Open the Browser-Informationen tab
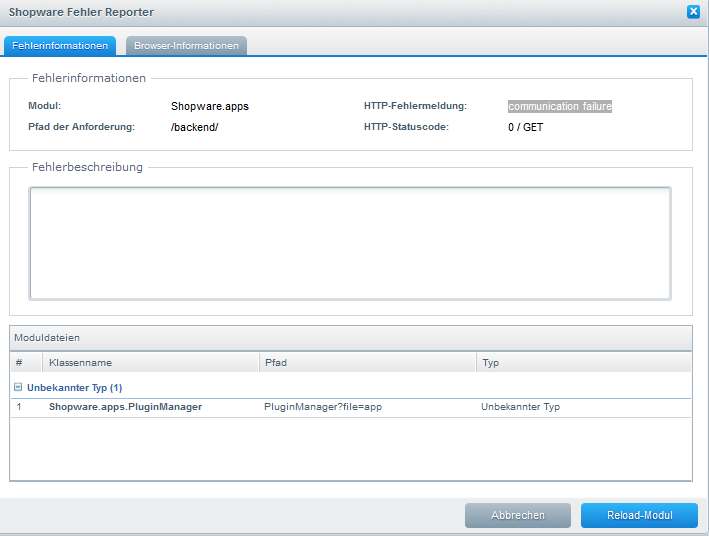Screen dimensions: 709x536 click(x=186, y=46)
